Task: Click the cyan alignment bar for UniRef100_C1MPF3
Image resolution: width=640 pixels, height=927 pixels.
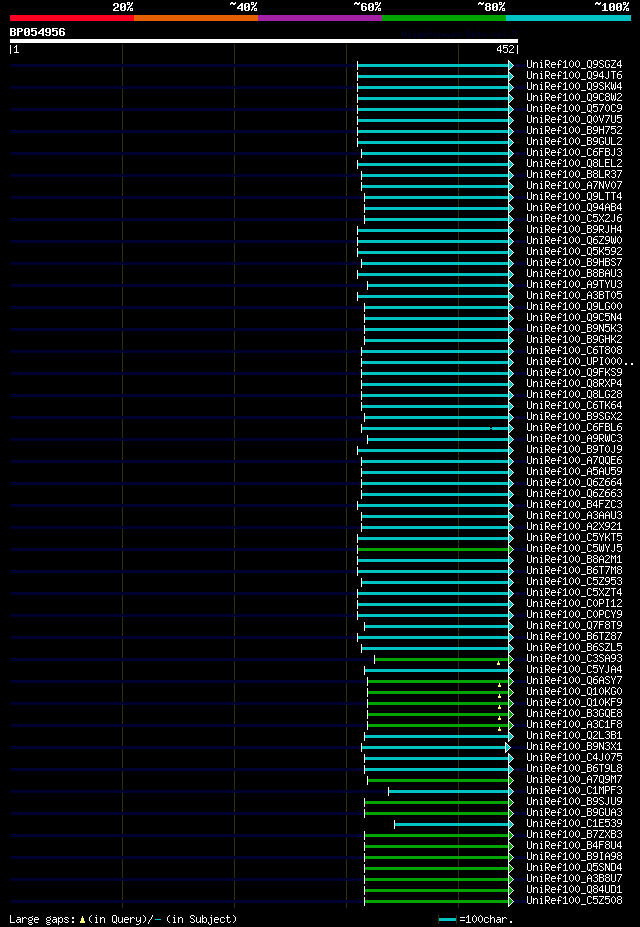Action: (x=449, y=791)
